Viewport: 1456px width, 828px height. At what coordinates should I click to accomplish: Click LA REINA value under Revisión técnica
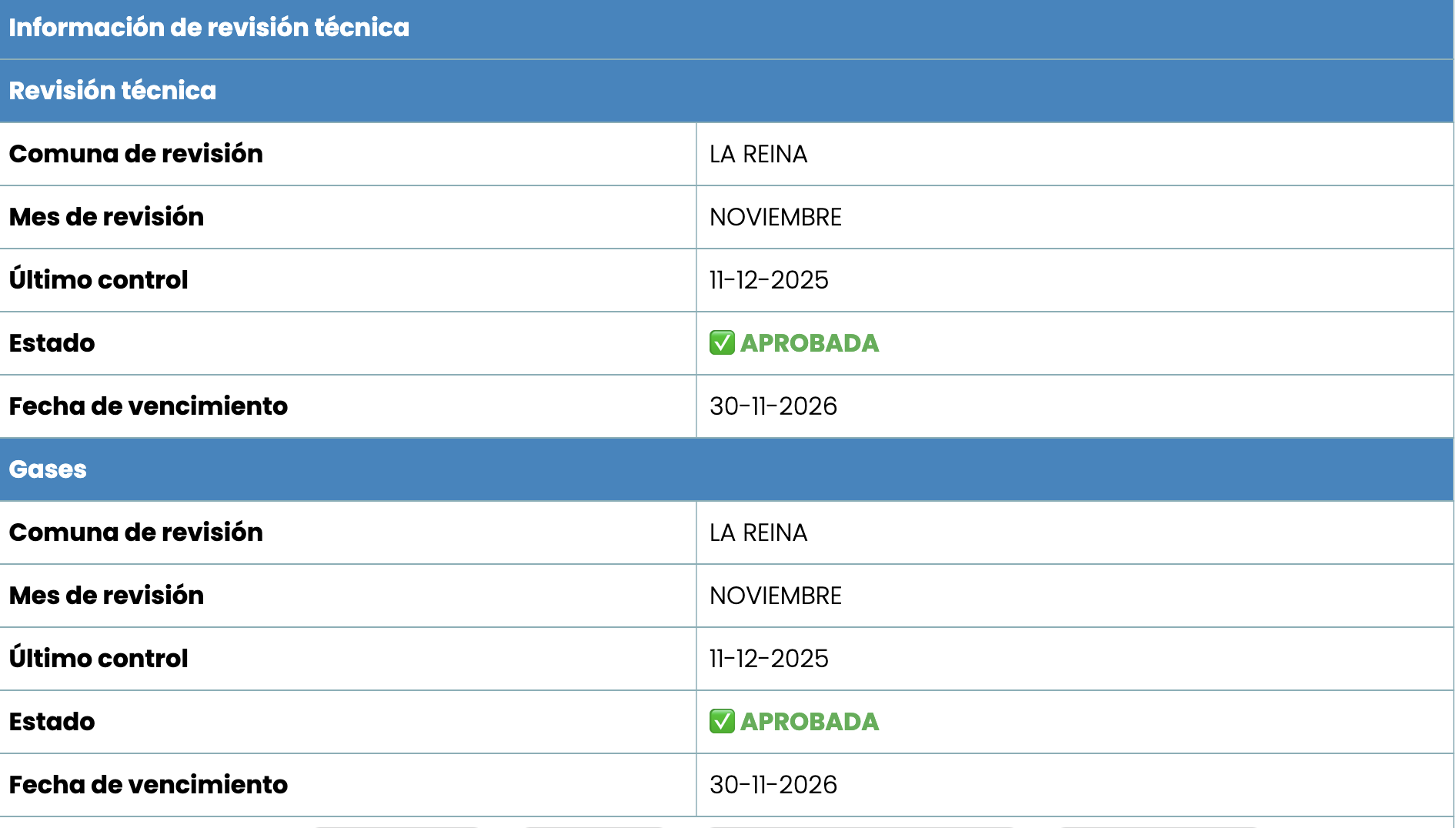pyautogui.click(x=758, y=155)
